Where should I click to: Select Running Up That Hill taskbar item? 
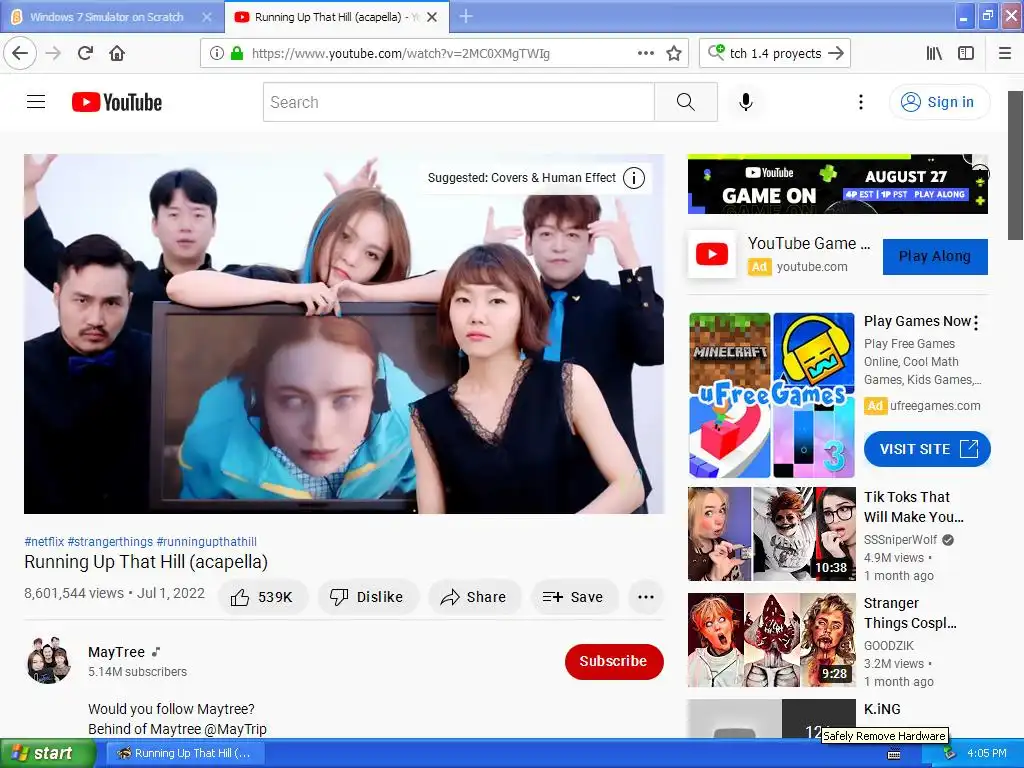click(185, 754)
